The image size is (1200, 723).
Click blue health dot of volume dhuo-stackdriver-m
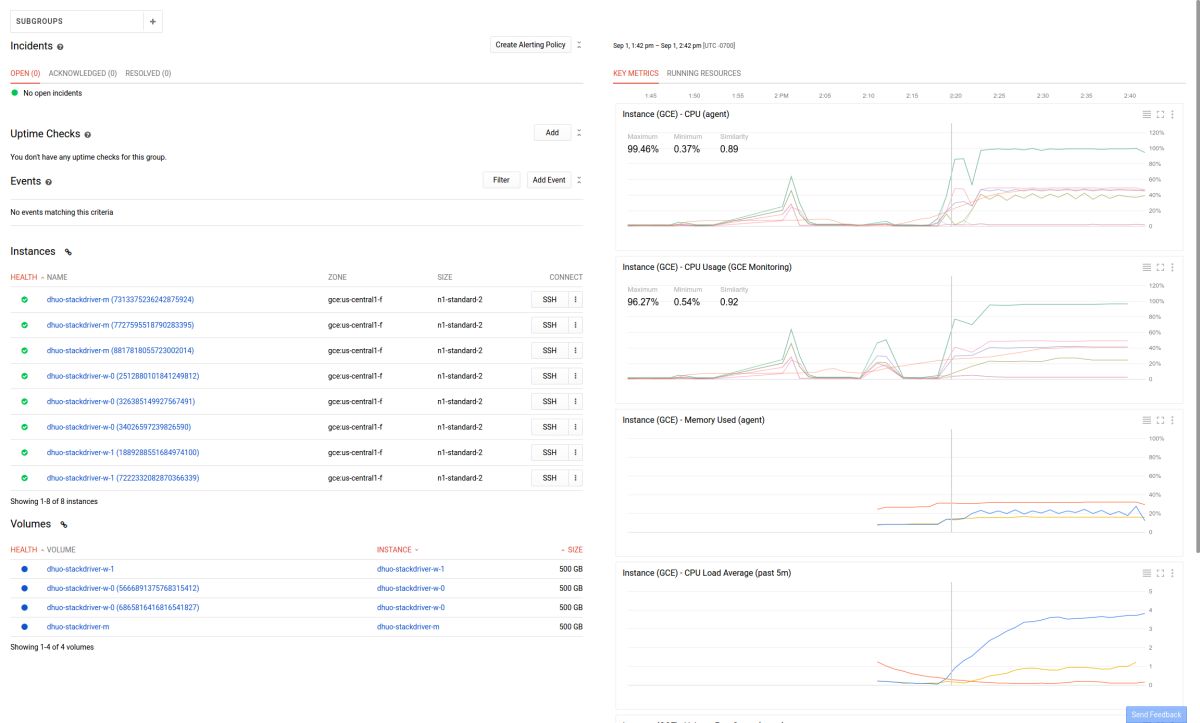pyautogui.click(x=24, y=627)
